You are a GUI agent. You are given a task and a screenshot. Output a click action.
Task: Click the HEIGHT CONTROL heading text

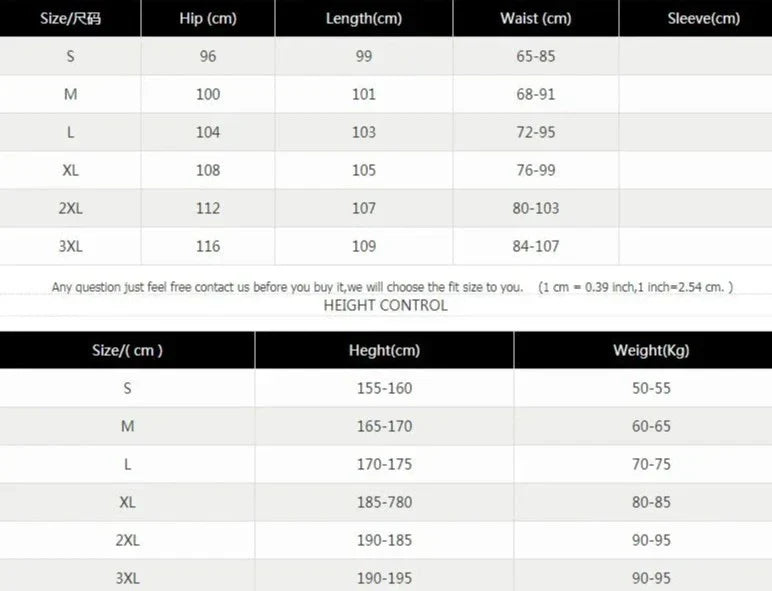tap(385, 305)
